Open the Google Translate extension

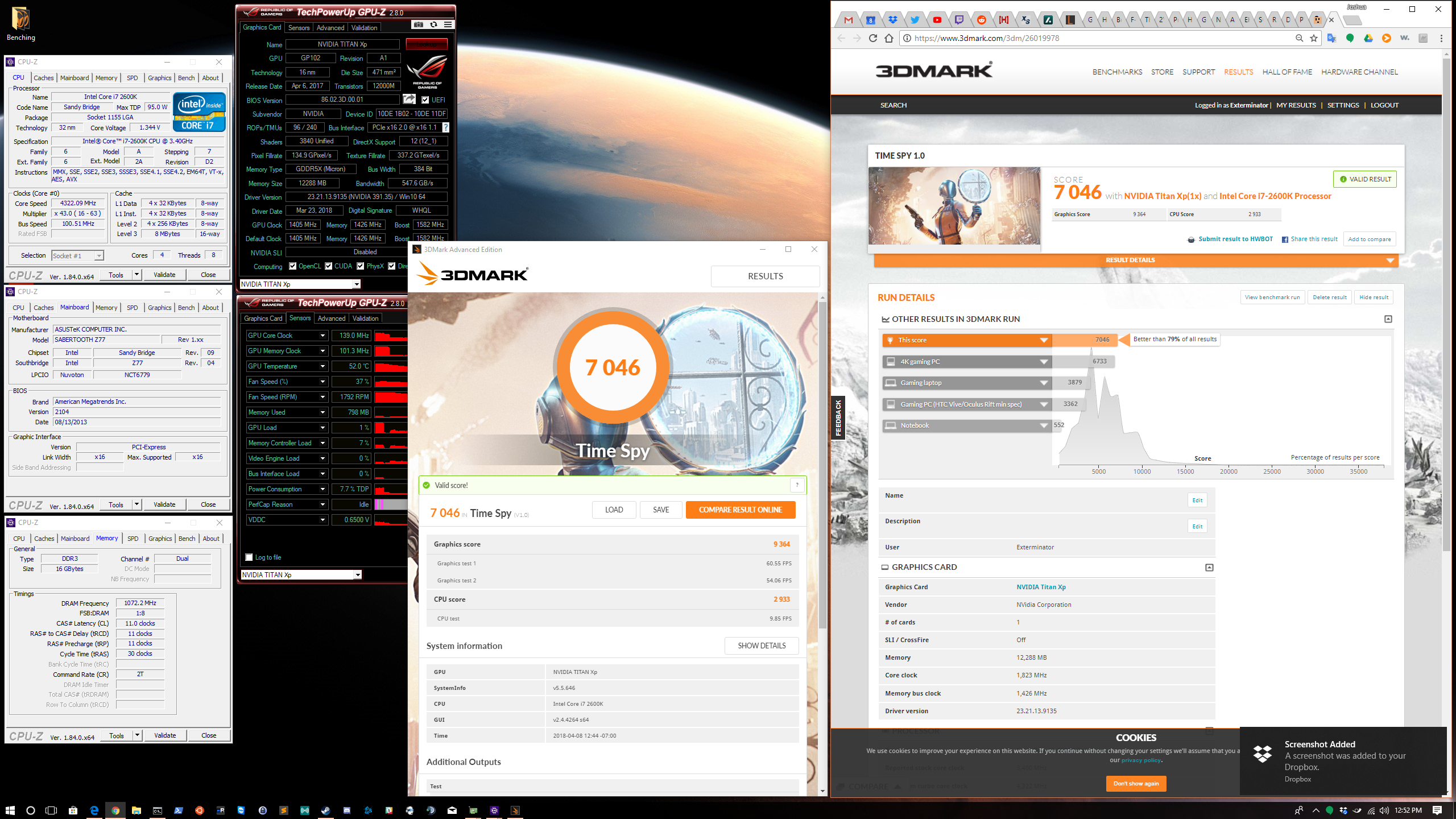click(1331, 38)
